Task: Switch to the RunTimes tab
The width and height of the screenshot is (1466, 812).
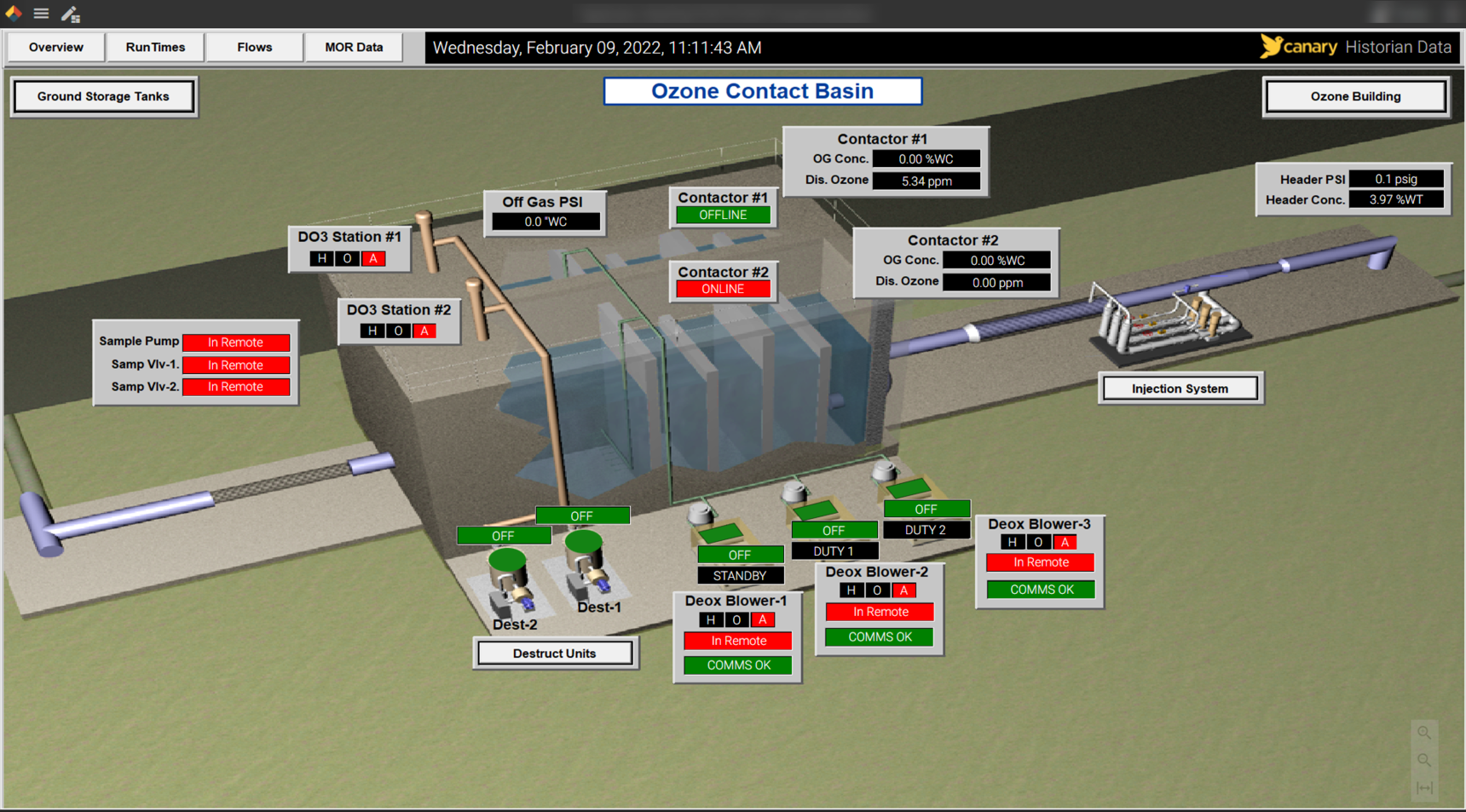Action: coord(155,47)
